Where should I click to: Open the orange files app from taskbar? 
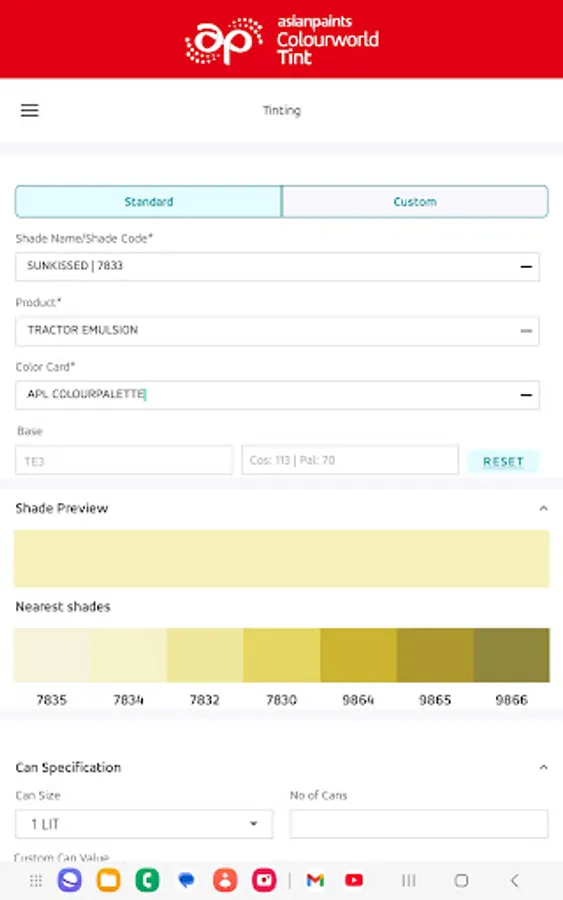pos(108,880)
